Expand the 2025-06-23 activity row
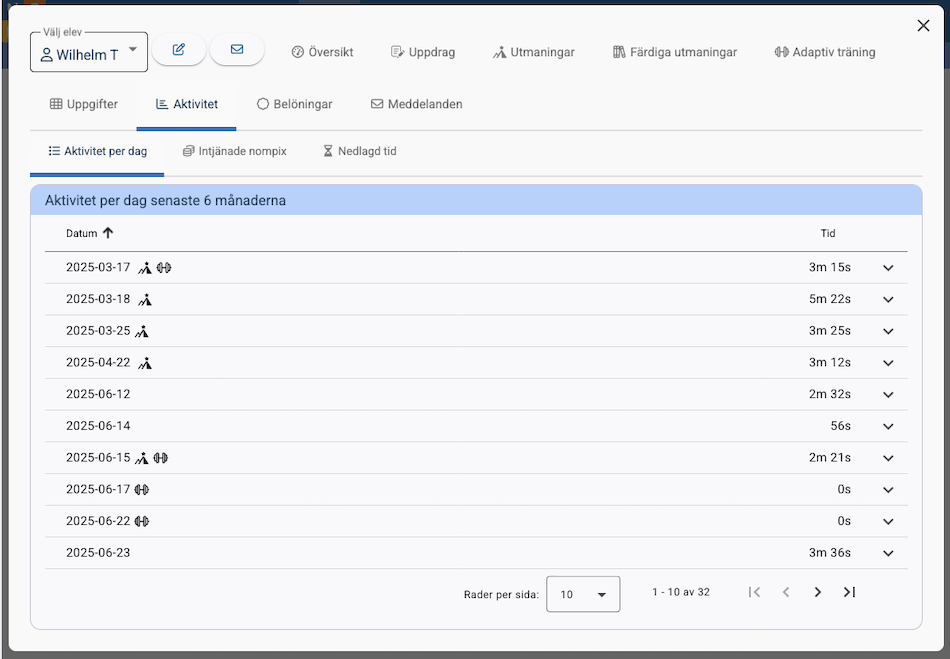950x659 pixels. [x=888, y=553]
